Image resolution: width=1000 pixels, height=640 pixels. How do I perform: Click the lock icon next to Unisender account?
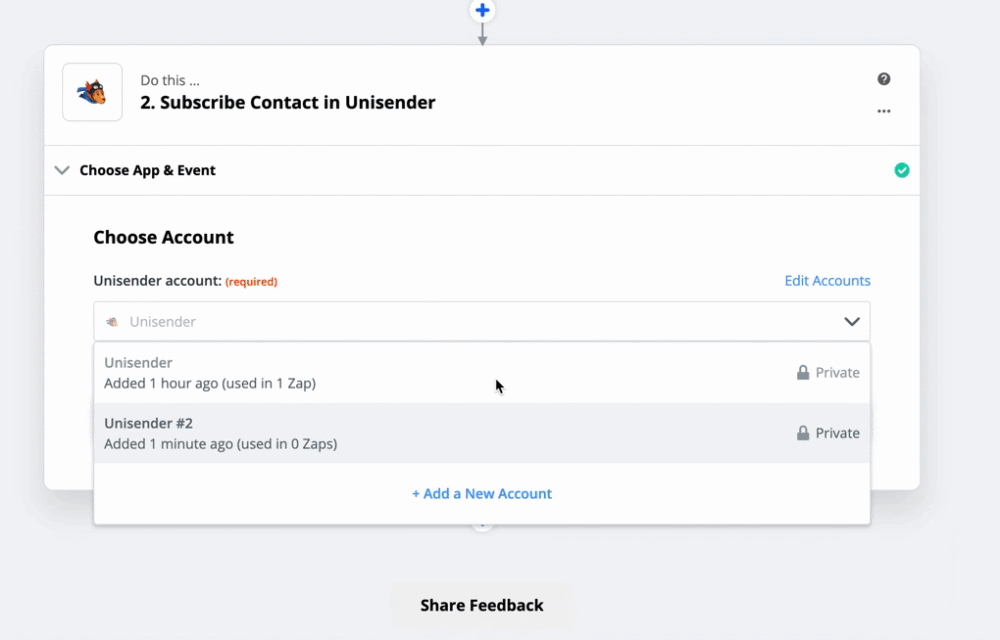coord(803,372)
